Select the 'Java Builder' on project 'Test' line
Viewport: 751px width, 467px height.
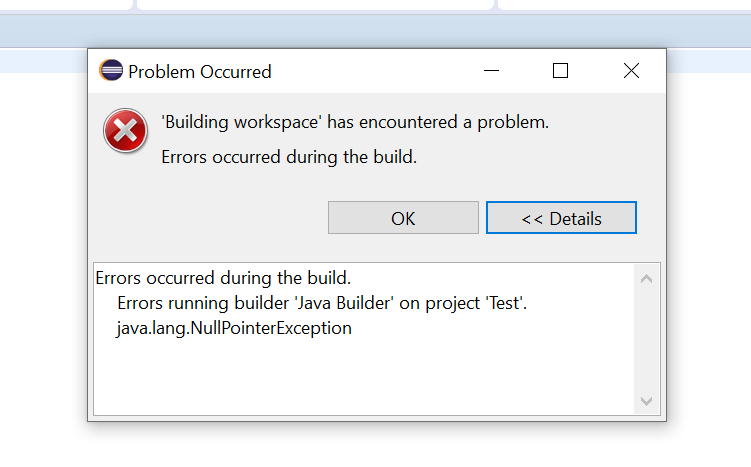[322, 303]
